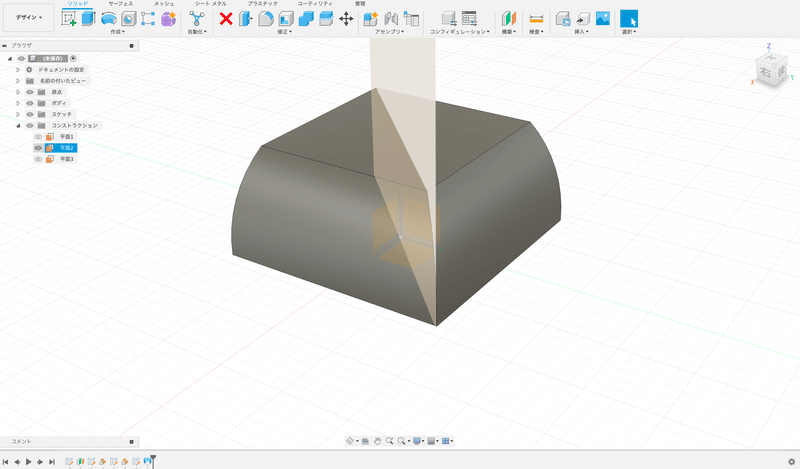This screenshot has height=469, width=800.
Task: Show the hidden 平面1 plane
Action: (x=38, y=137)
